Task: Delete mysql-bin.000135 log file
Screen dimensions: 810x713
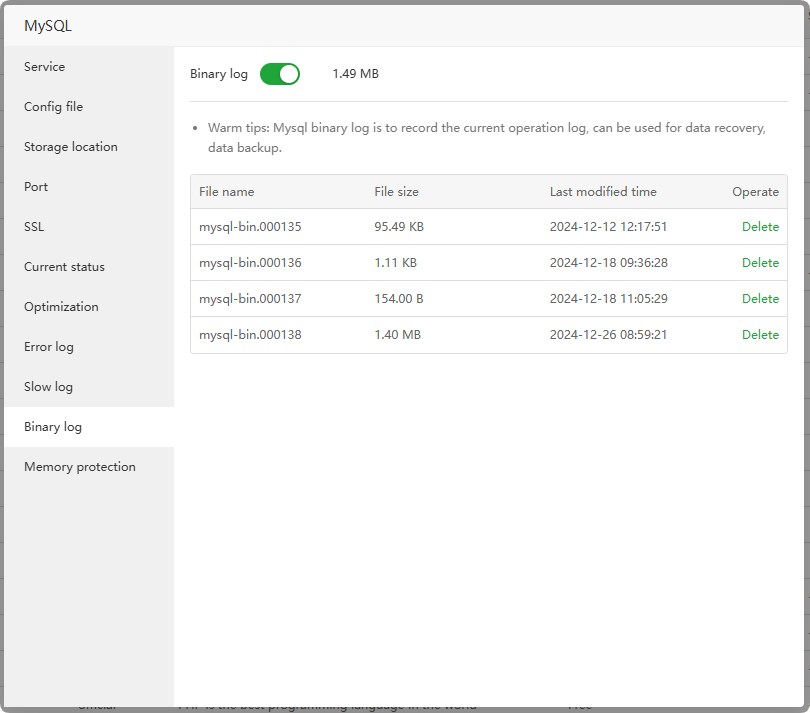Action: tap(760, 227)
